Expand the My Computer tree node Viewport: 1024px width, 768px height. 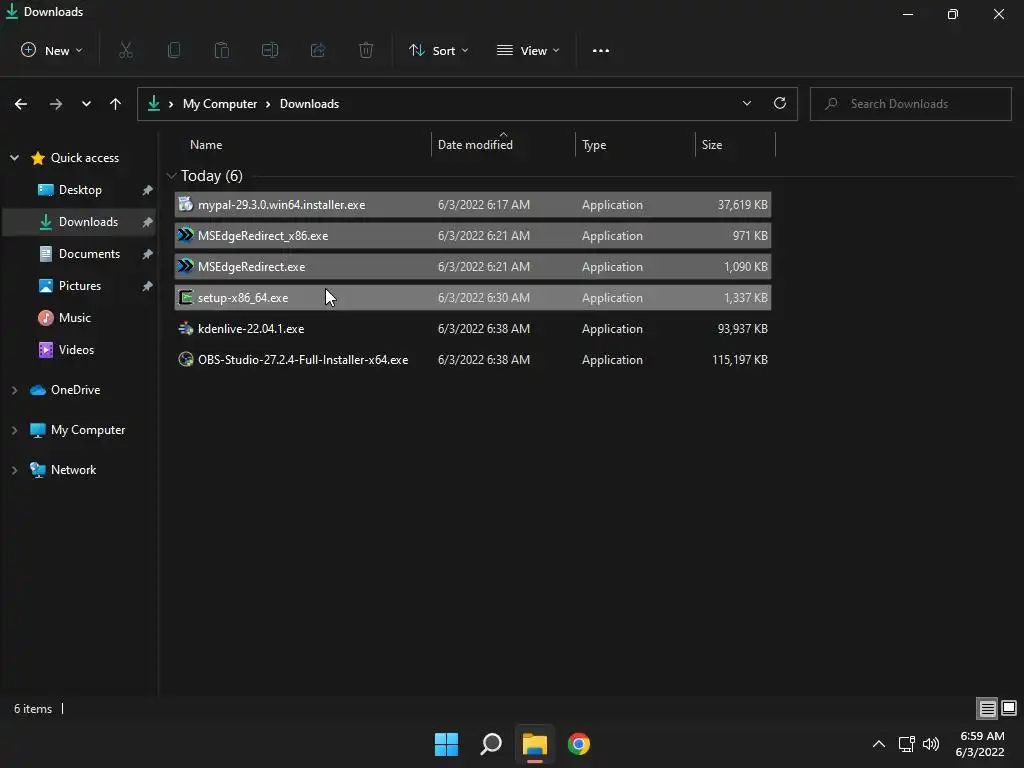[14, 430]
